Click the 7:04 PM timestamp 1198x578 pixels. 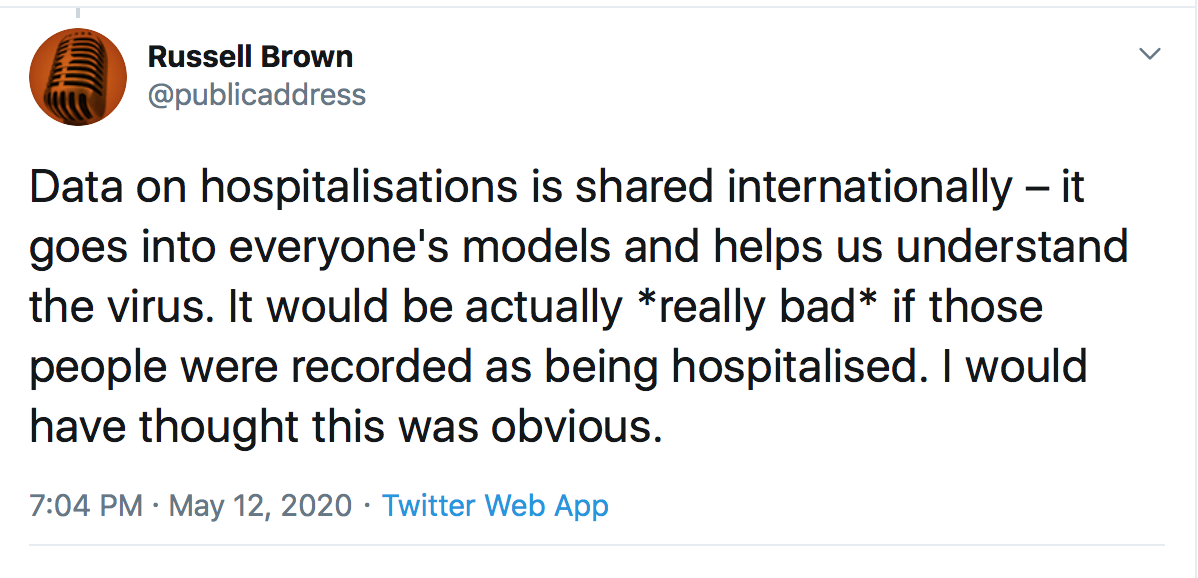[86, 505]
